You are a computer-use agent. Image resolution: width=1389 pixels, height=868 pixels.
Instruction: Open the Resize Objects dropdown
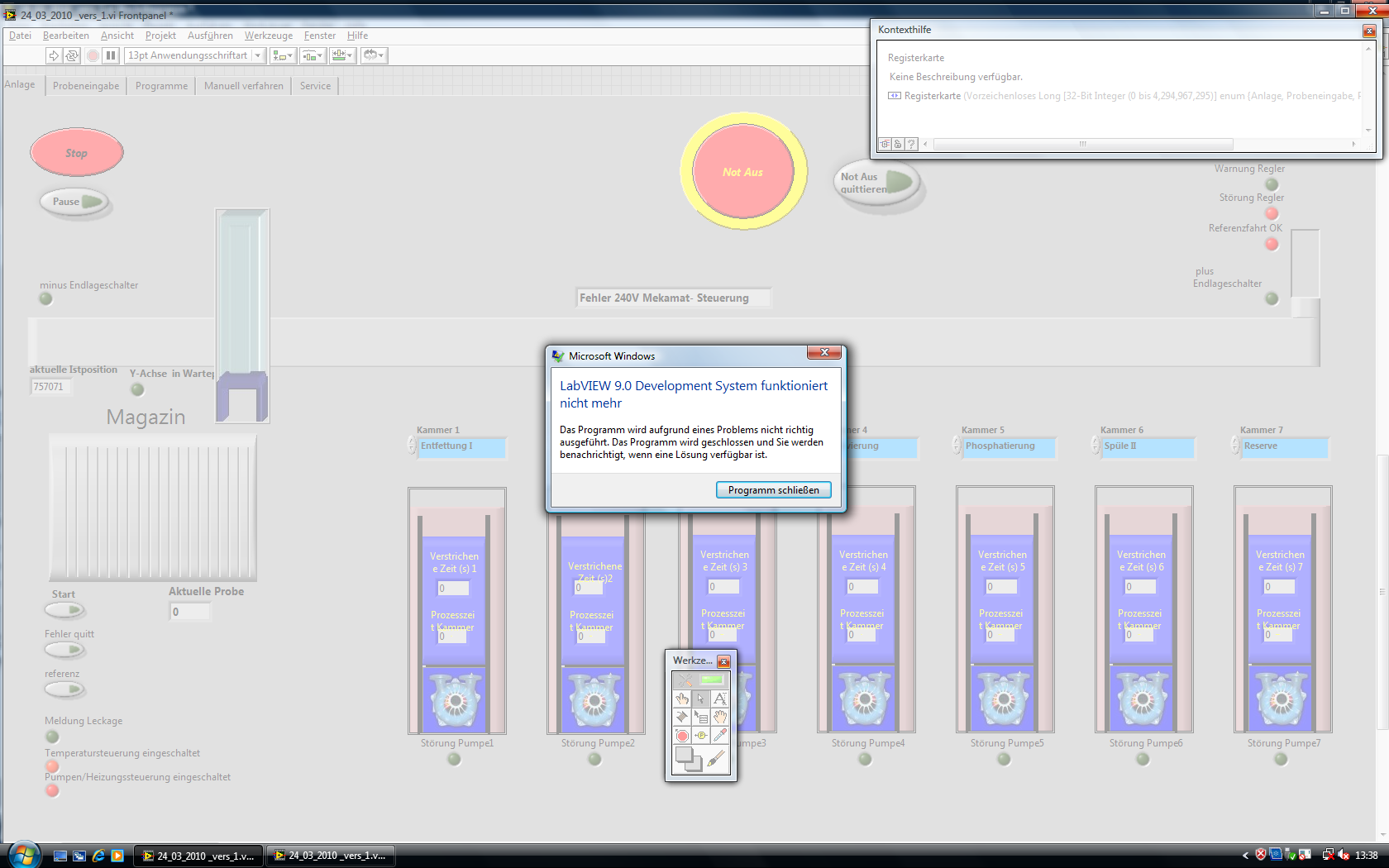(x=341, y=55)
